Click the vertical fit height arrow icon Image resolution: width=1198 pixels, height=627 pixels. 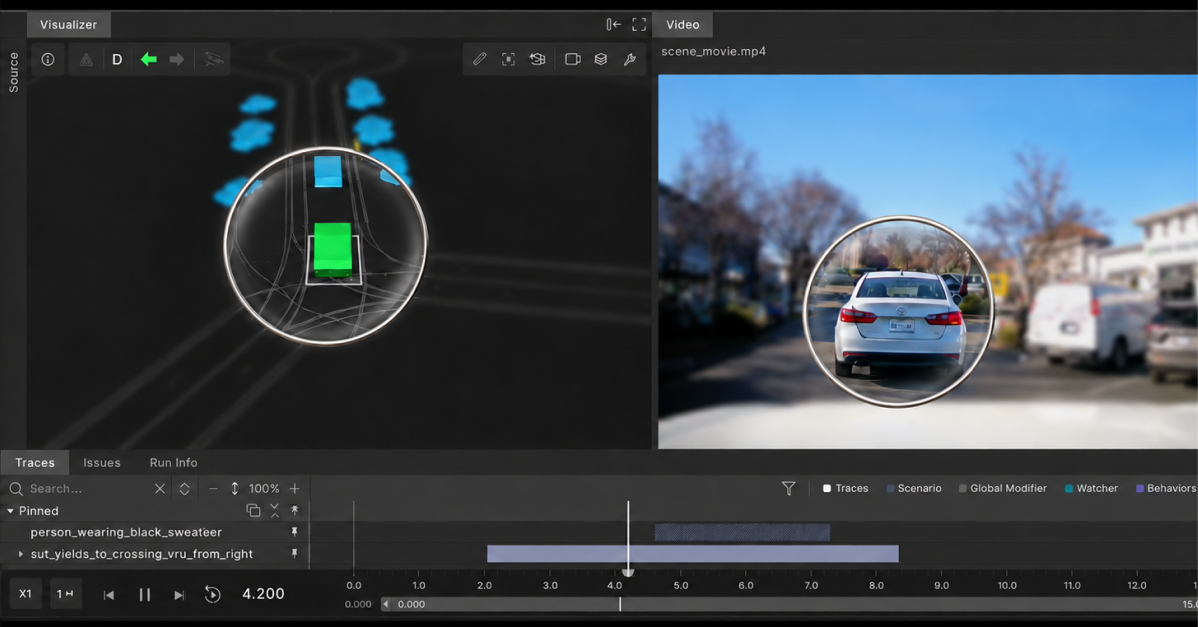tap(235, 488)
